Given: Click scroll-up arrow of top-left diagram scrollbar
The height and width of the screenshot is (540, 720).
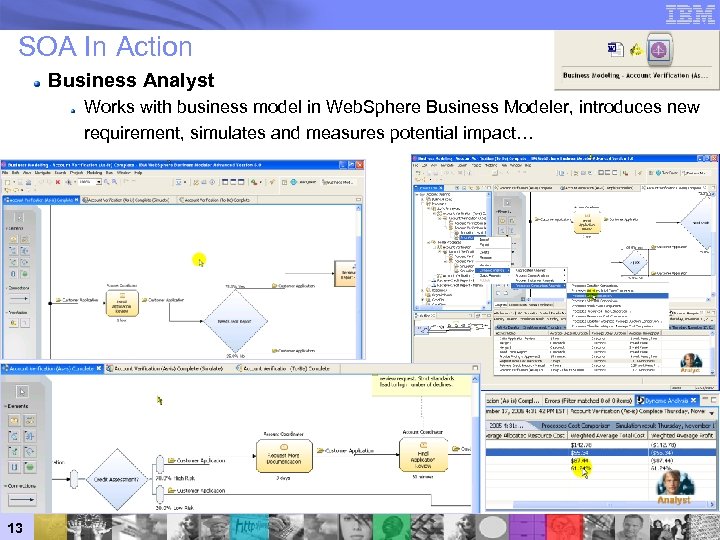Looking at the screenshot, I should point(358,208).
